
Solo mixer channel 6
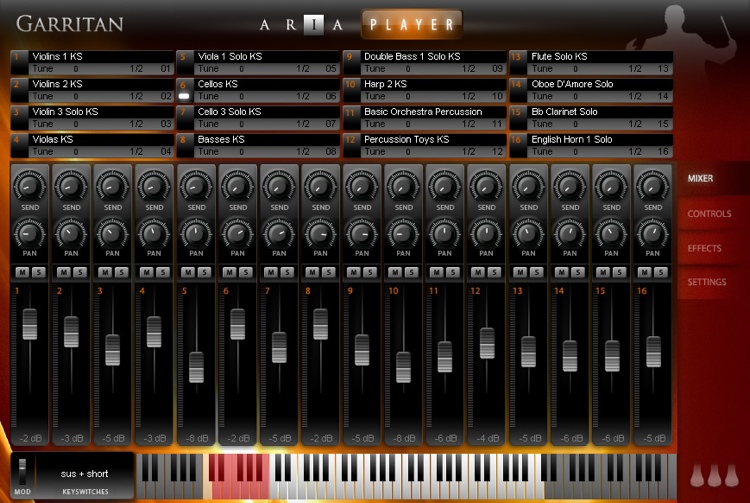click(x=246, y=272)
